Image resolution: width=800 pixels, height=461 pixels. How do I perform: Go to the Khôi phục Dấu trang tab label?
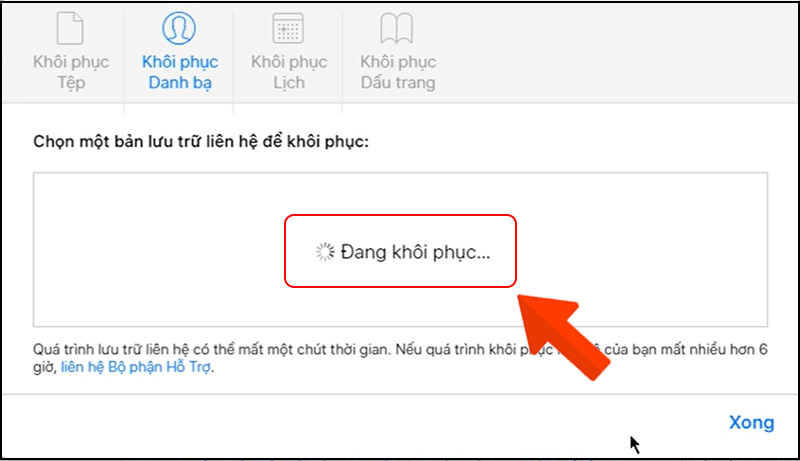tap(398, 72)
